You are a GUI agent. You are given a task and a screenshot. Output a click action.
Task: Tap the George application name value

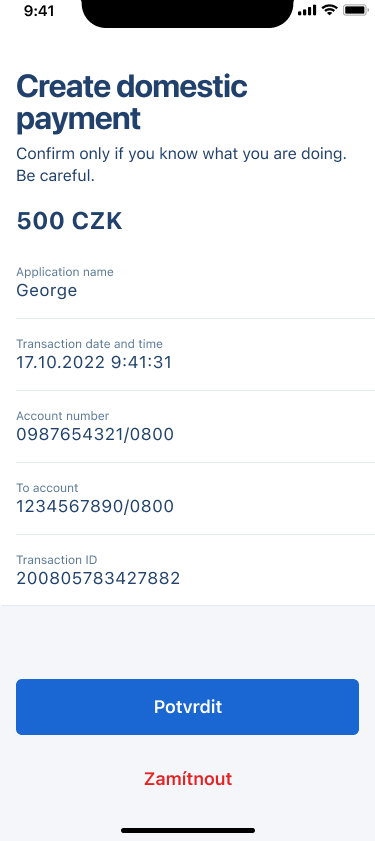click(47, 291)
